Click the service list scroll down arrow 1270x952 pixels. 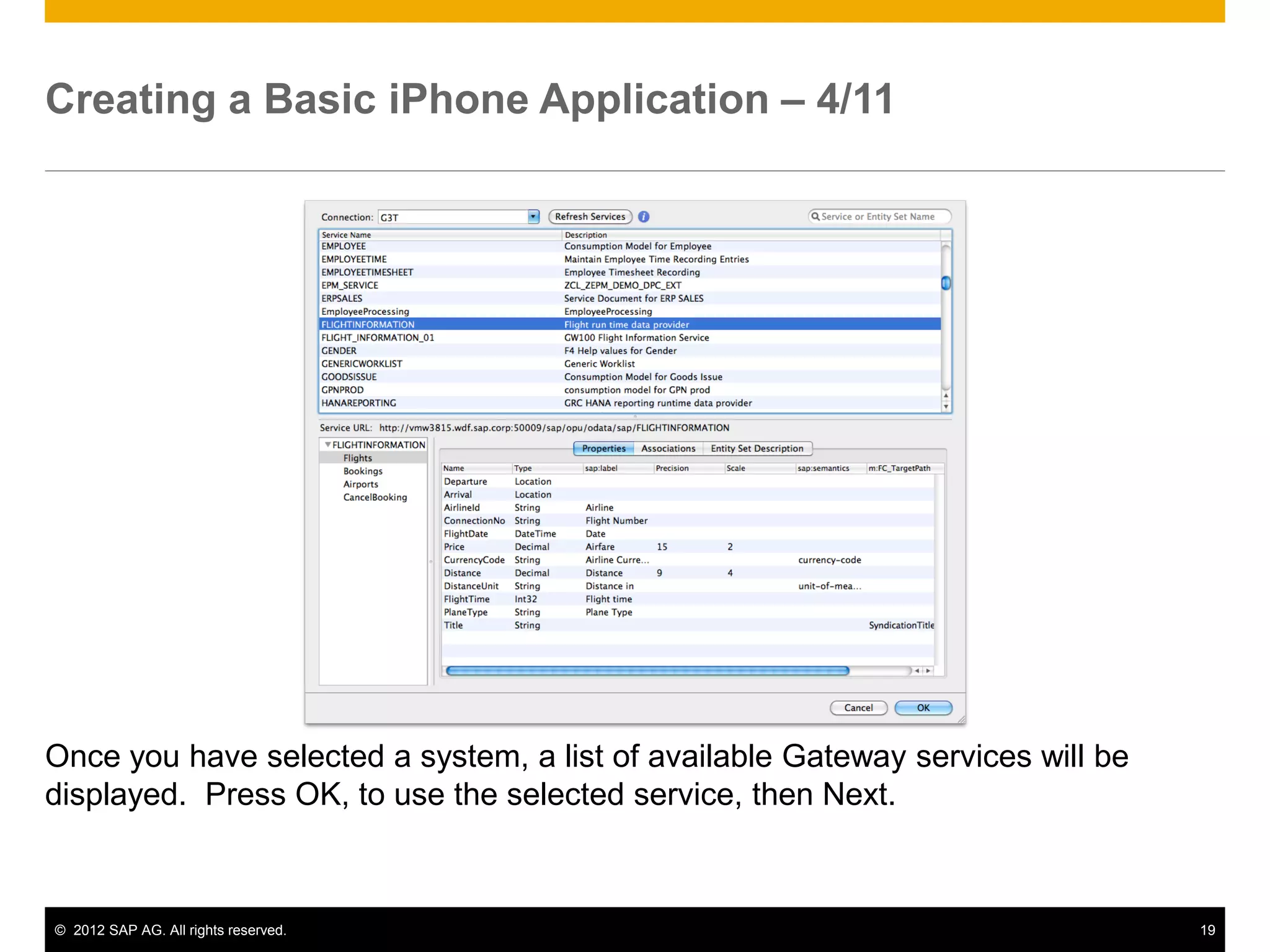click(x=946, y=407)
